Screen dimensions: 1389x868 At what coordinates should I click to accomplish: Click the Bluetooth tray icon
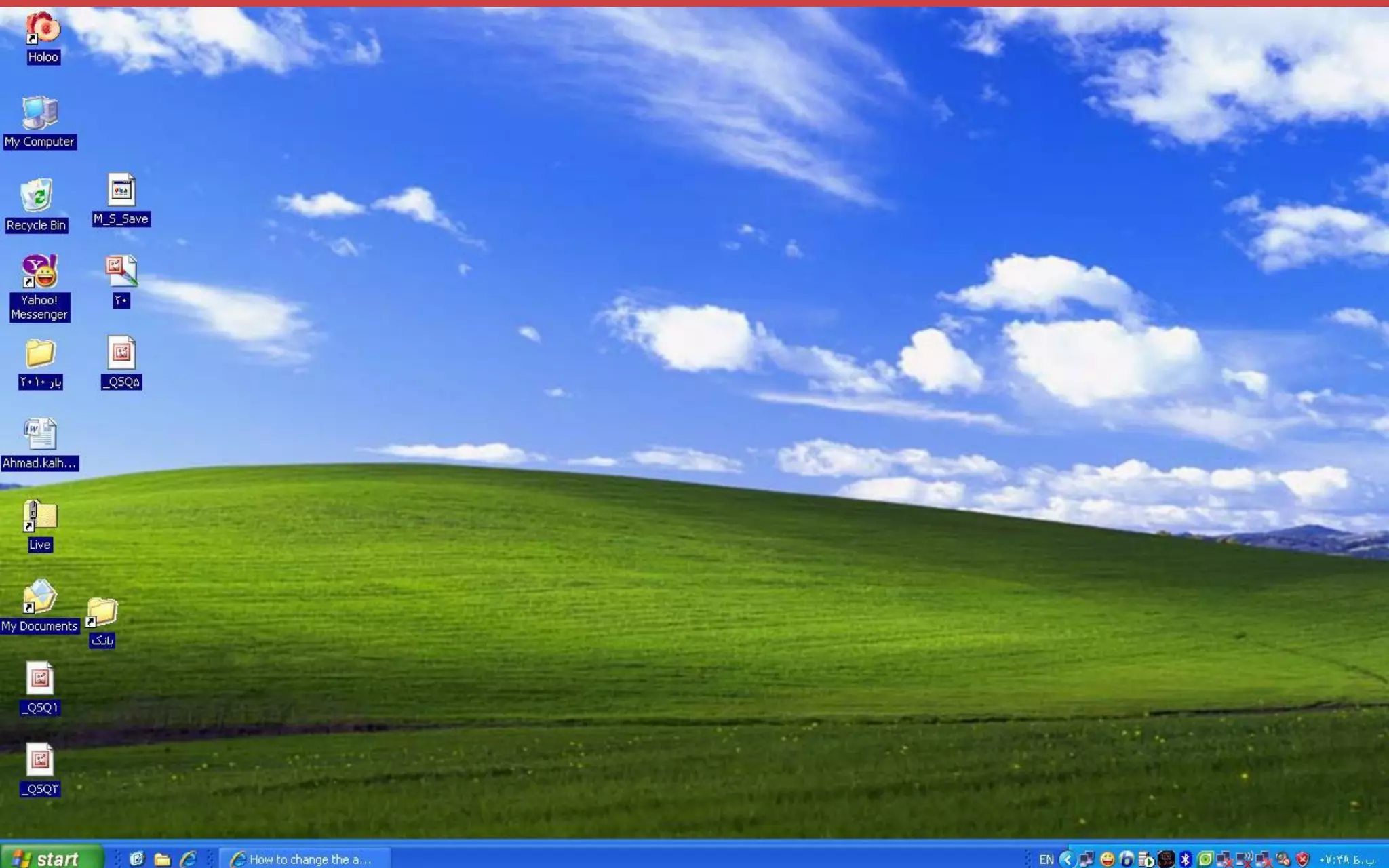coord(1185,859)
